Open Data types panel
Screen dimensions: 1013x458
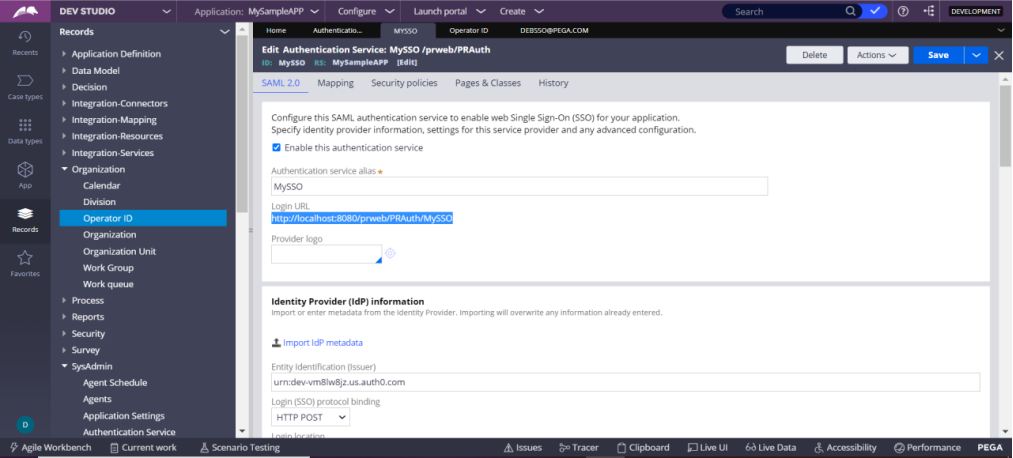(x=25, y=131)
